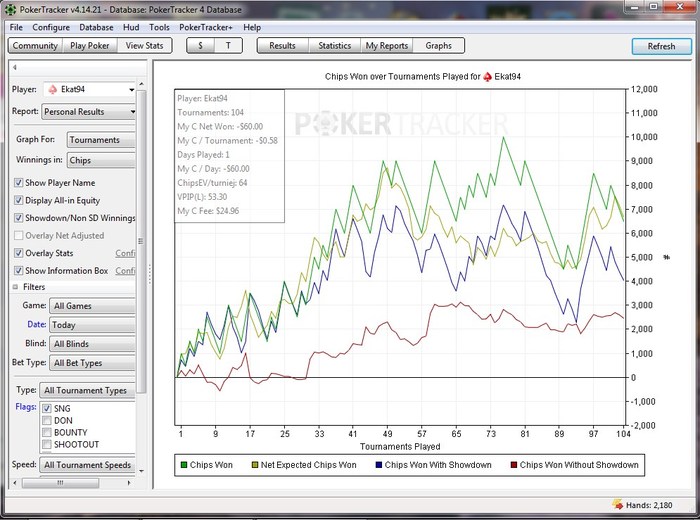The image size is (700, 520).
Task: Open the Date filter set to Today
Action: pyautogui.click(x=92, y=325)
